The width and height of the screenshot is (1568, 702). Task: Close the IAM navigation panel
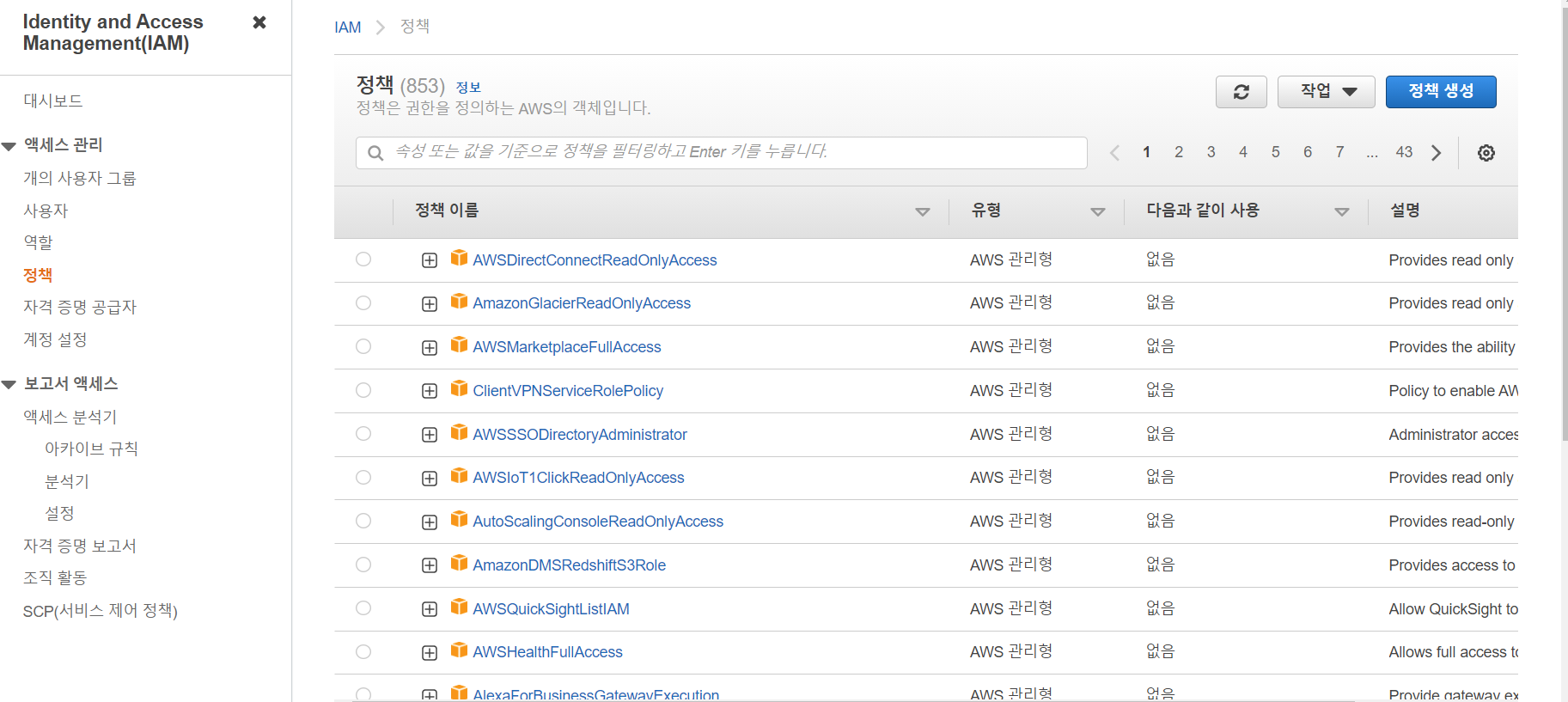click(259, 22)
